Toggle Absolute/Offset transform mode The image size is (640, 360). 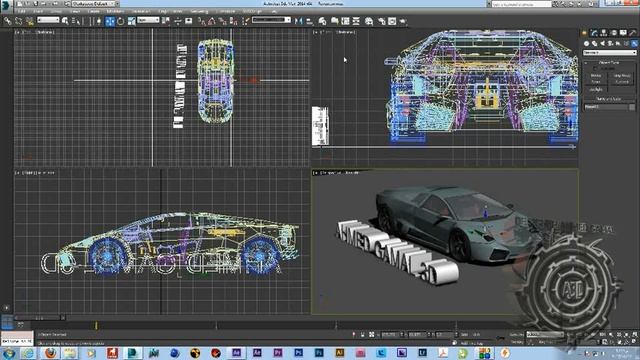(371, 334)
